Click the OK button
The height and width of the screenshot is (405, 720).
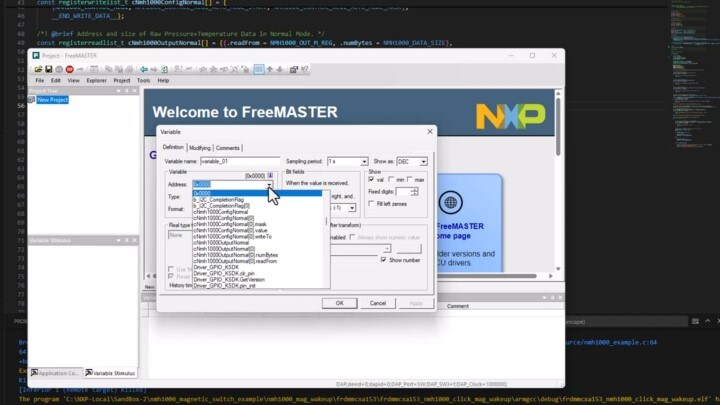339,302
